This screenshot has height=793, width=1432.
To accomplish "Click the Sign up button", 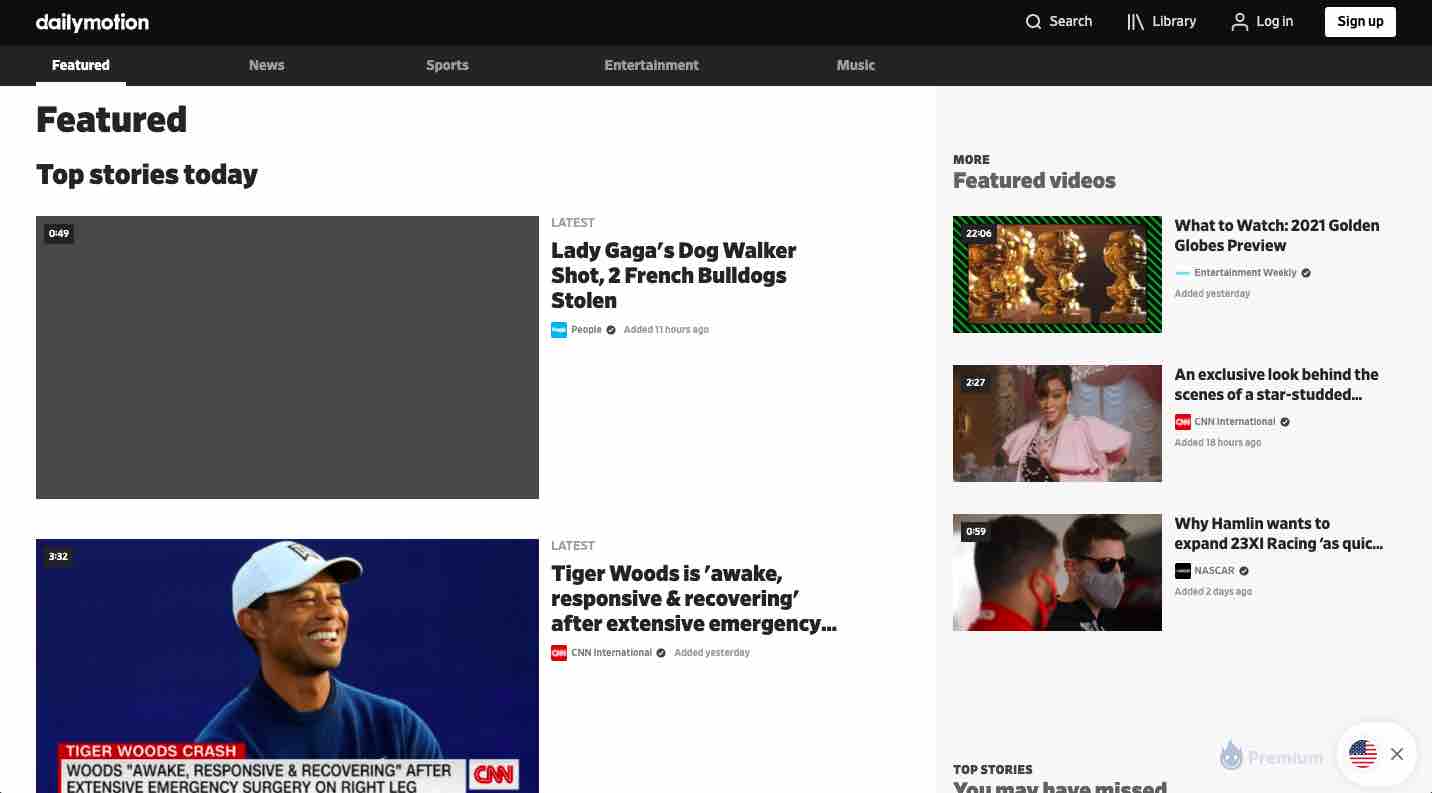I will (1360, 22).
